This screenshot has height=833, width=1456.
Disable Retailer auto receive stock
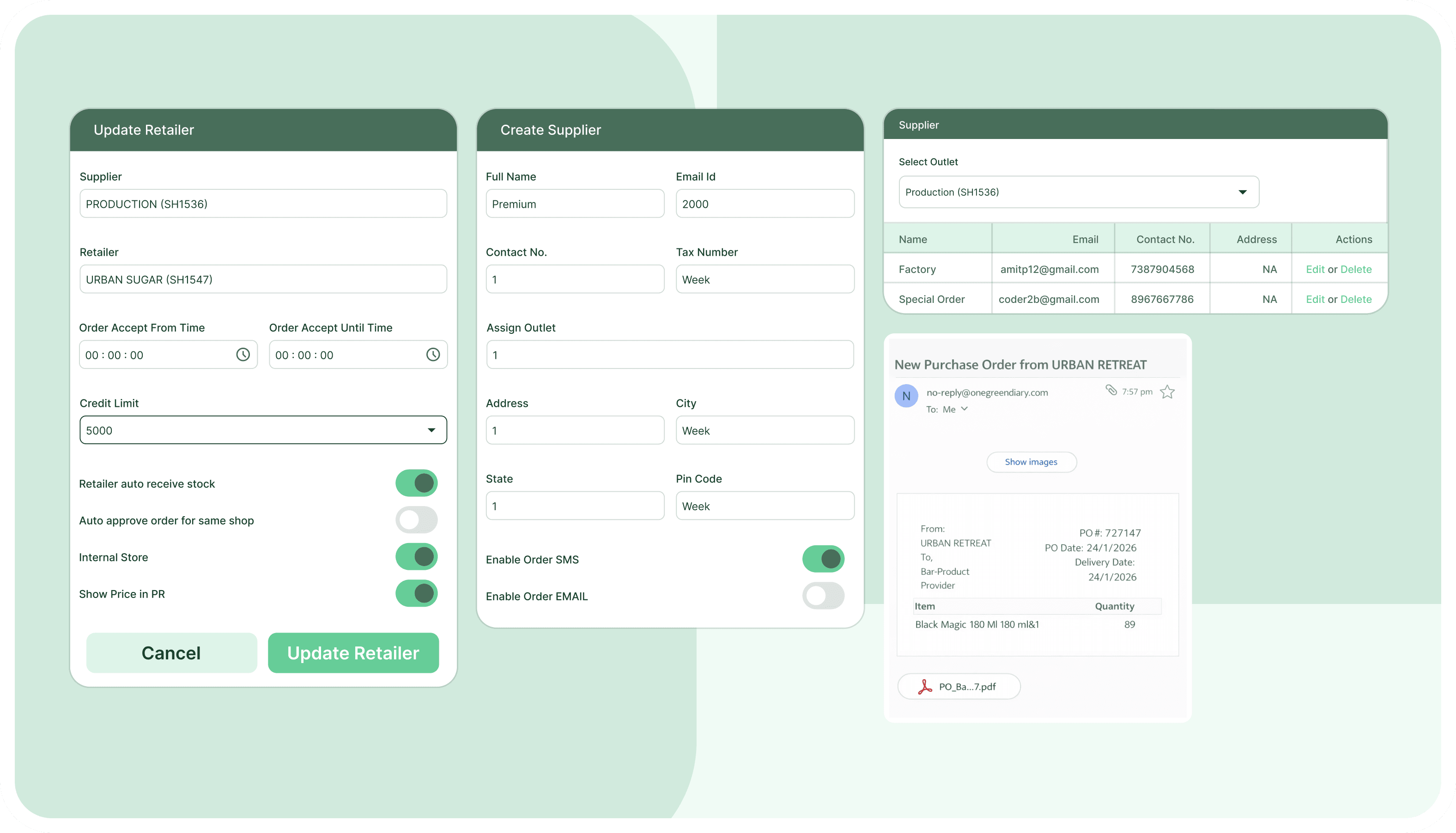click(416, 483)
